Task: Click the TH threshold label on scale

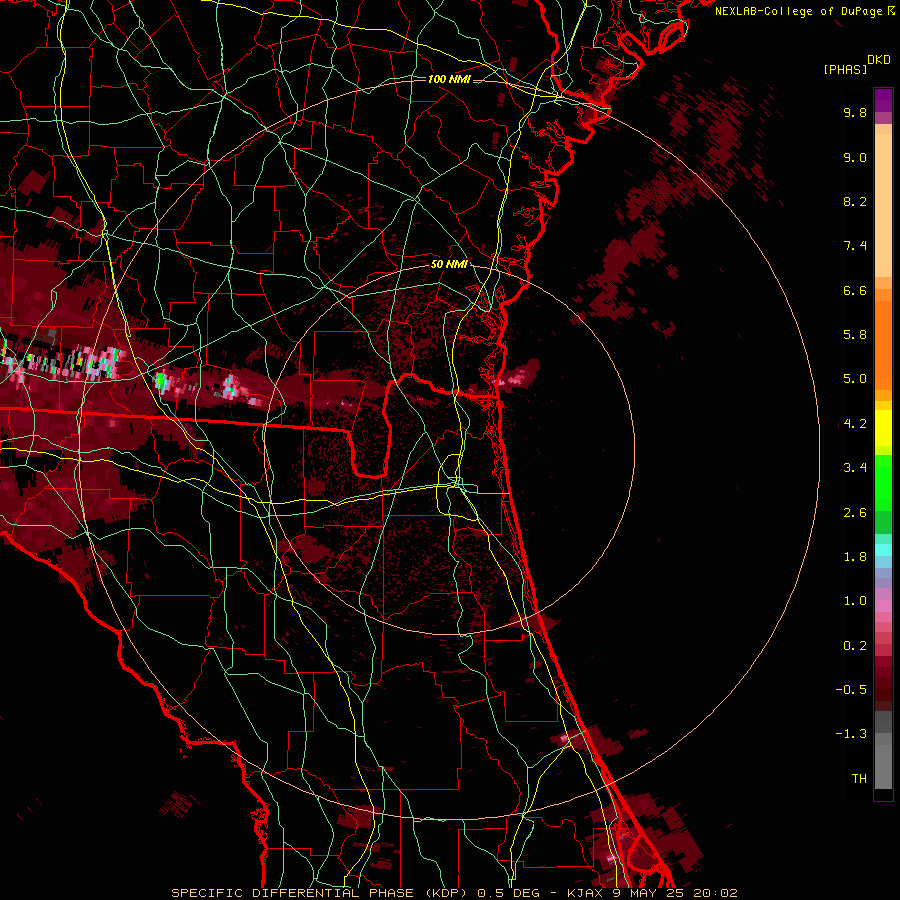Action: point(859,779)
